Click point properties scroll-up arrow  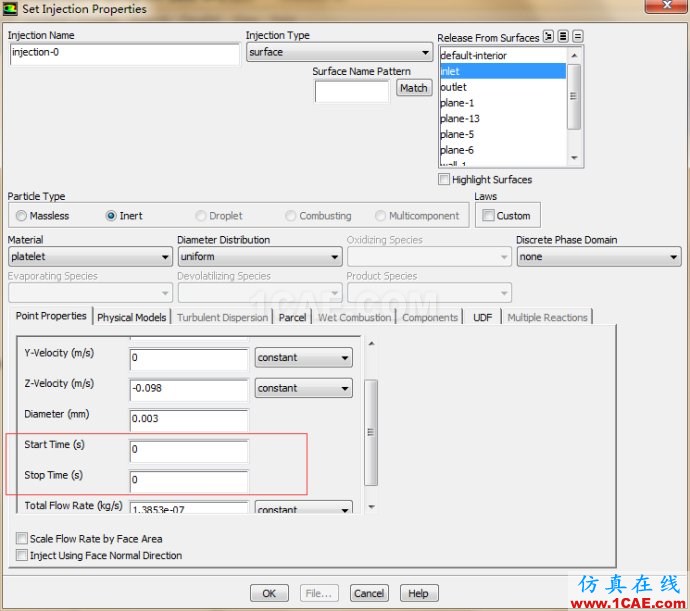(371, 343)
